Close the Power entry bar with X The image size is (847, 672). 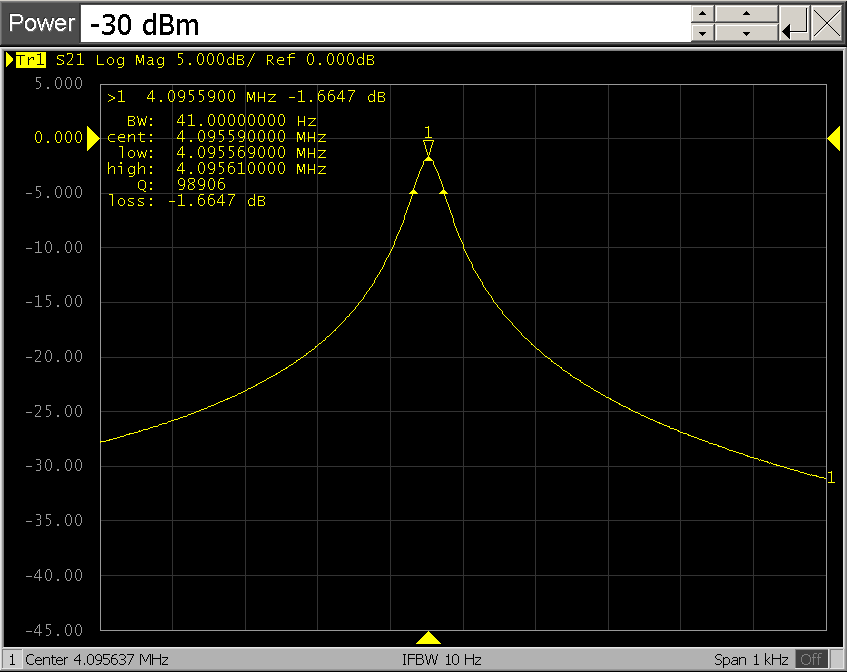827,22
